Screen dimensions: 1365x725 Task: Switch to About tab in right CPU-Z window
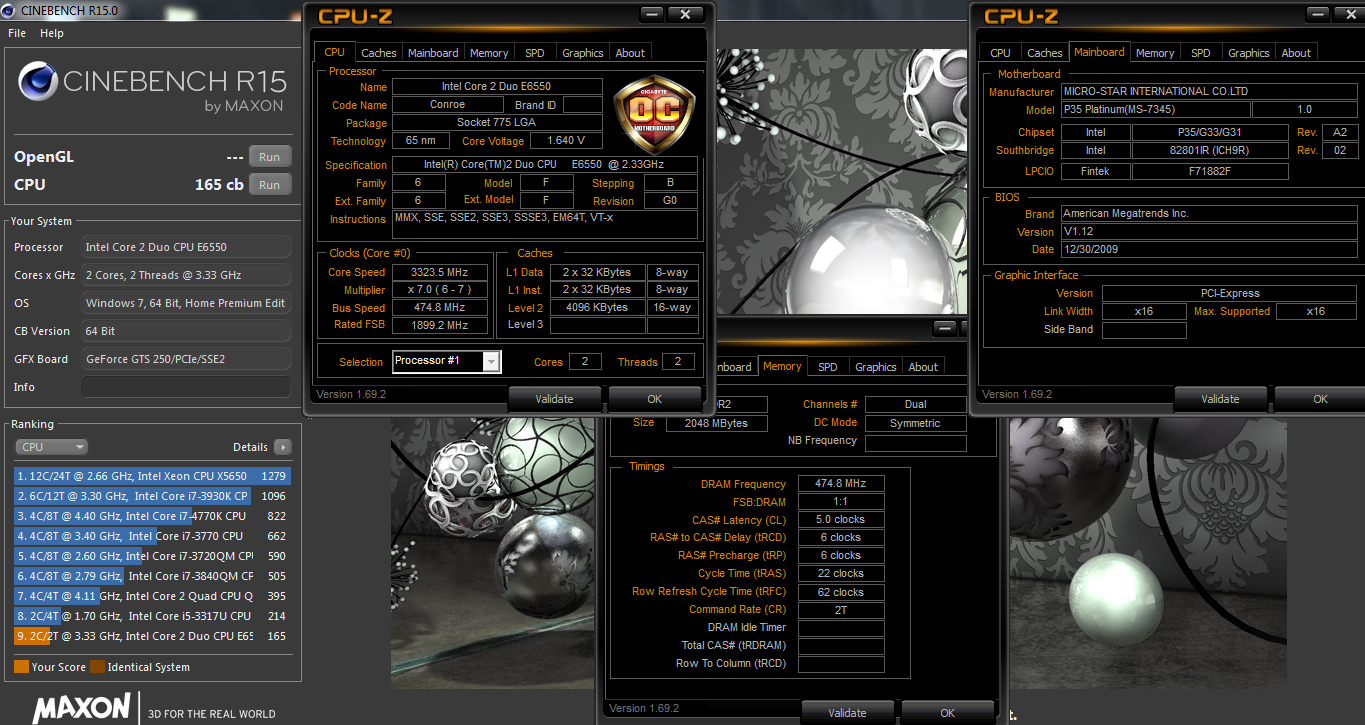click(1296, 53)
